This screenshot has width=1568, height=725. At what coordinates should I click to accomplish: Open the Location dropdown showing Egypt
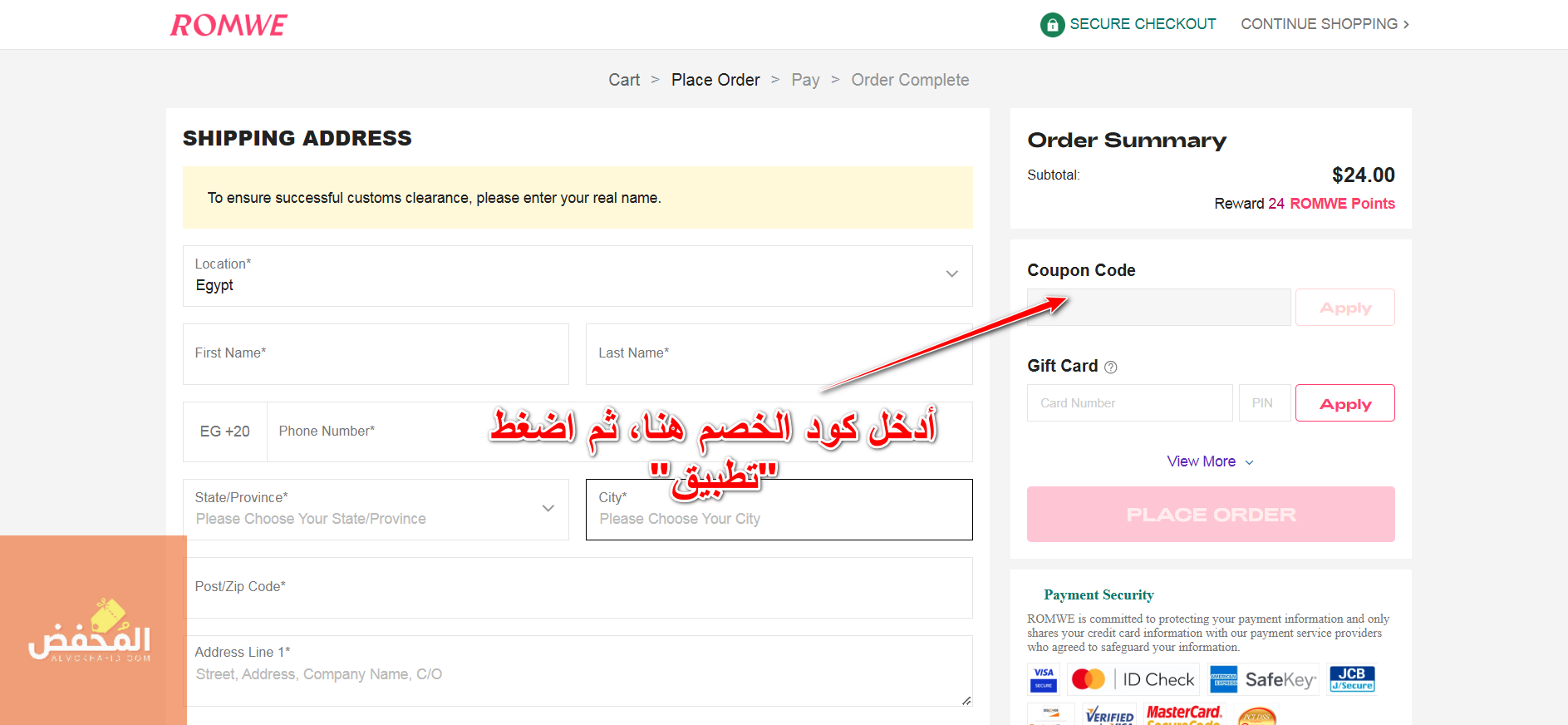coord(578,276)
